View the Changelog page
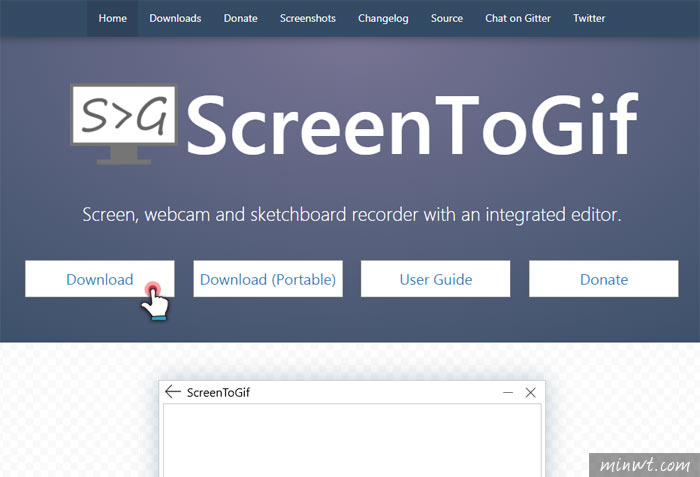The height and width of the screenshot is (477, 700). click(x=383, y=18)
